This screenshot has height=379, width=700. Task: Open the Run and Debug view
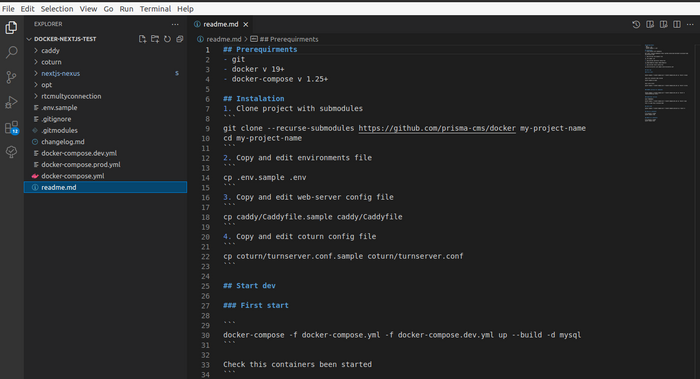coord(11,102)
